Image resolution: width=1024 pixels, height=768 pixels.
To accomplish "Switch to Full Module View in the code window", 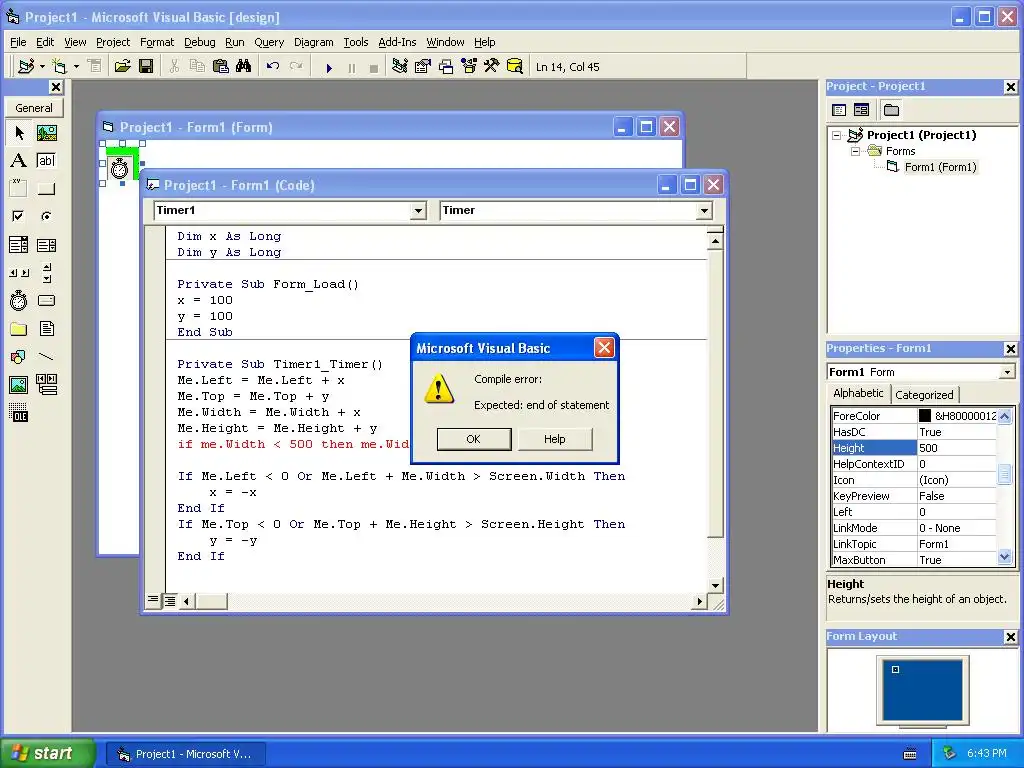I will tap(169, 600).
